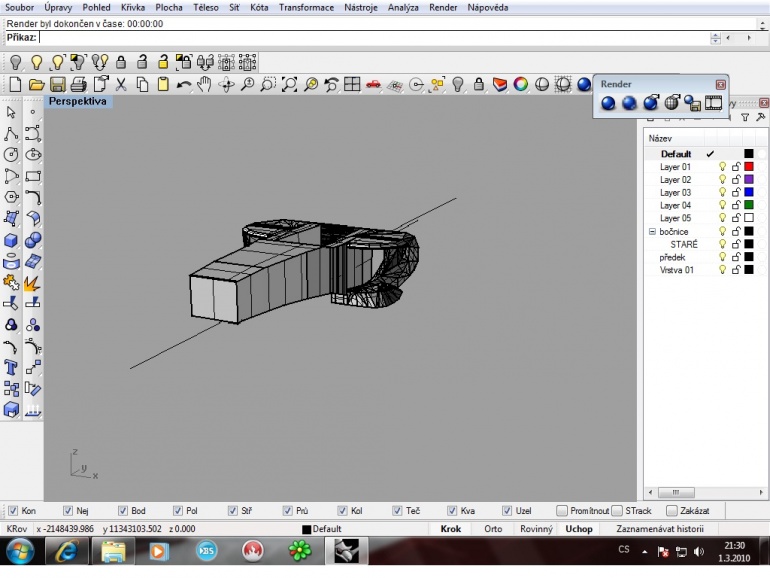Change blue color swatch of Layer 03

click(748, 192)
